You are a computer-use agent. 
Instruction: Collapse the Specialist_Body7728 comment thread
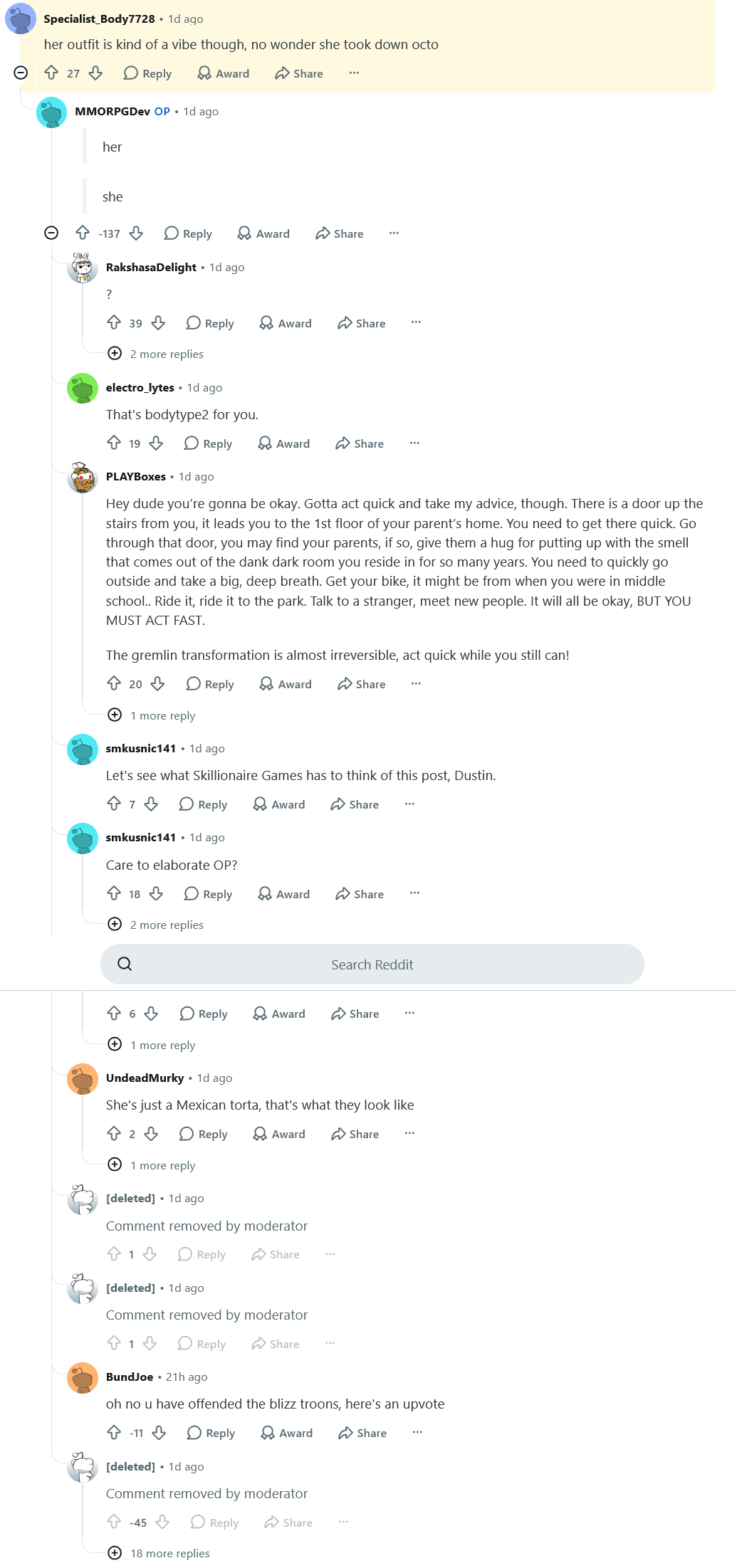(21, 73)
